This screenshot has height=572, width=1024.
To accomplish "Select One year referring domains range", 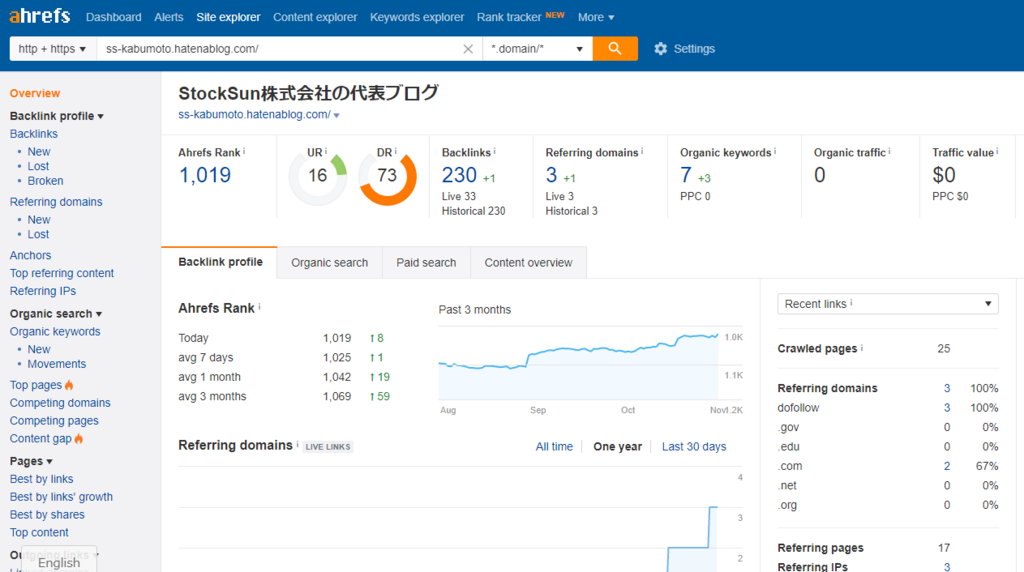I will [617, 447].
